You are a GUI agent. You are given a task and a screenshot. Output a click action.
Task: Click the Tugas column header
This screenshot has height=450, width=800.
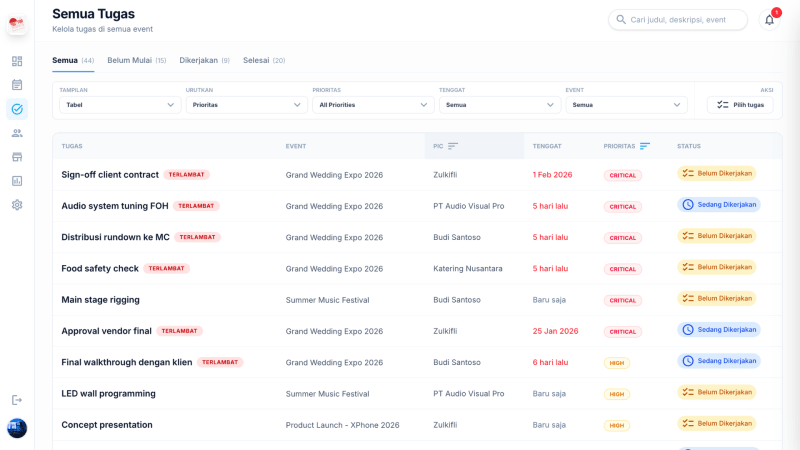point(72,146)
